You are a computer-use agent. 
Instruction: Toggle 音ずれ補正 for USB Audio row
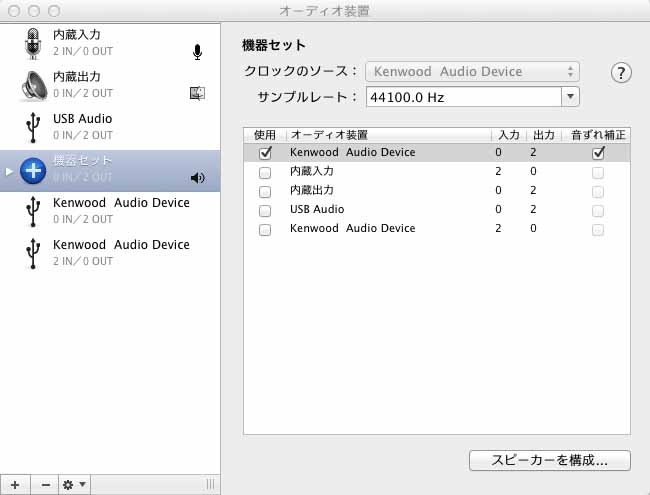pos(598,211)
